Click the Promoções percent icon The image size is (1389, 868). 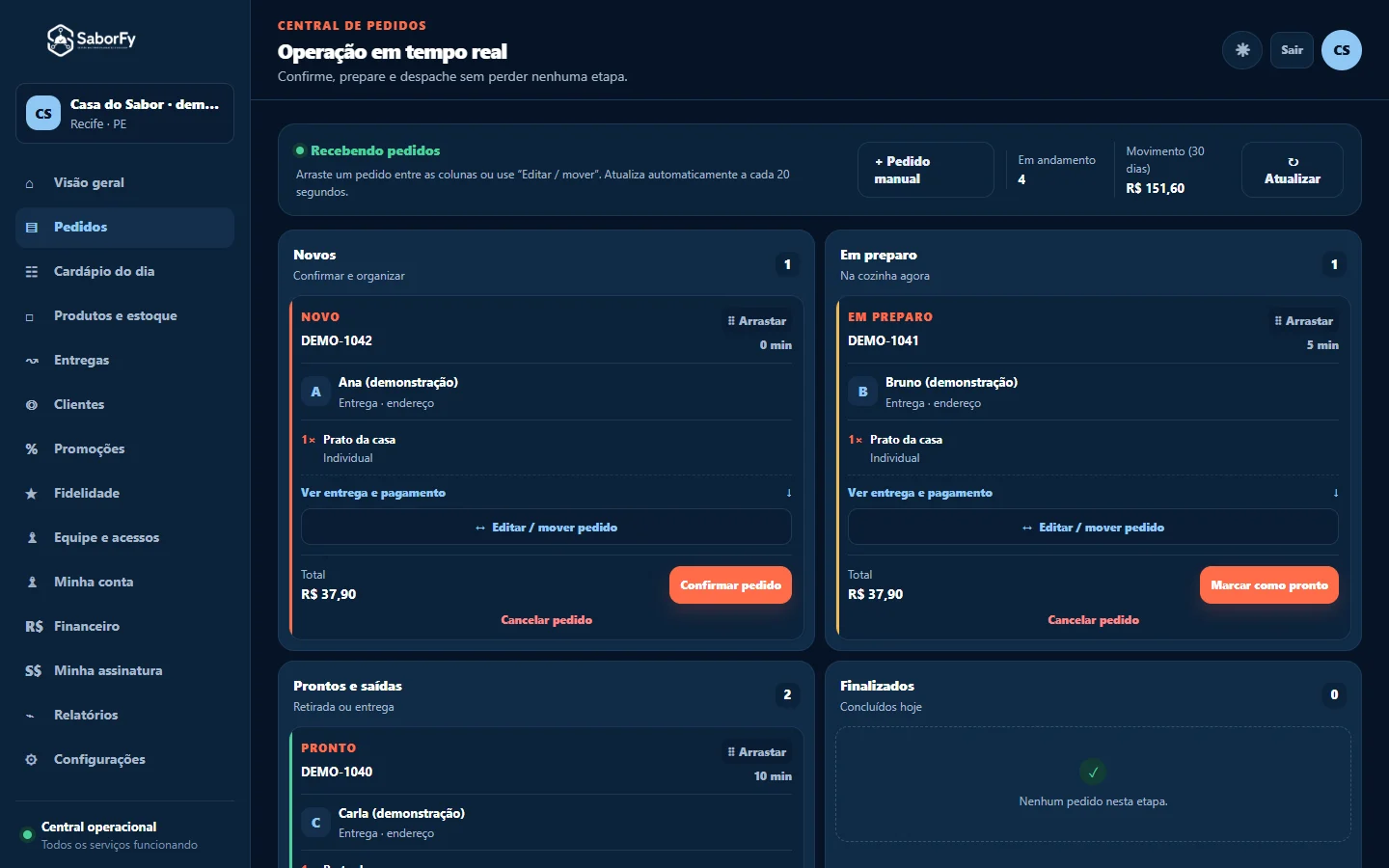point(31,449)
